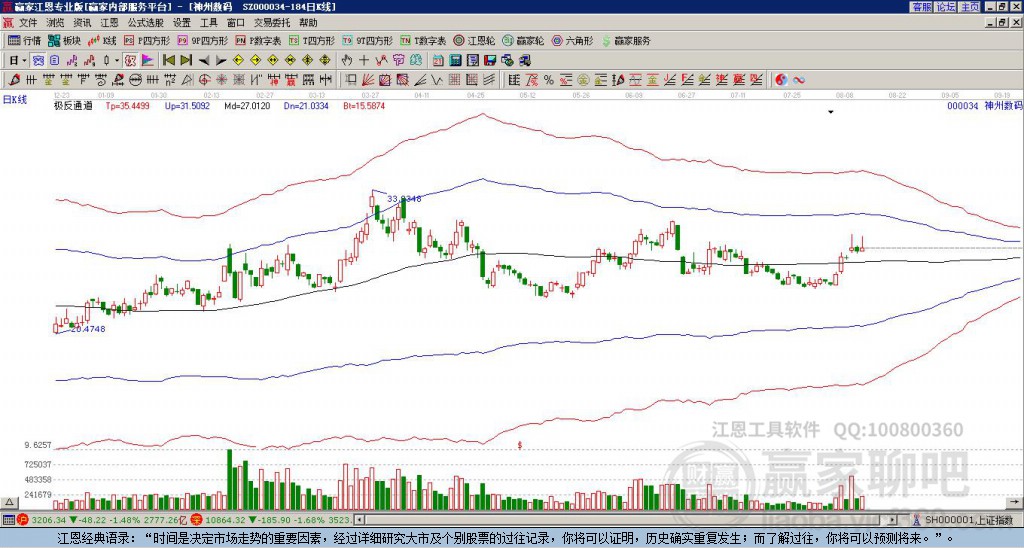Open the 江恩 menu
The height and width of the screenshot is (548, 1024).
(109, 23)
